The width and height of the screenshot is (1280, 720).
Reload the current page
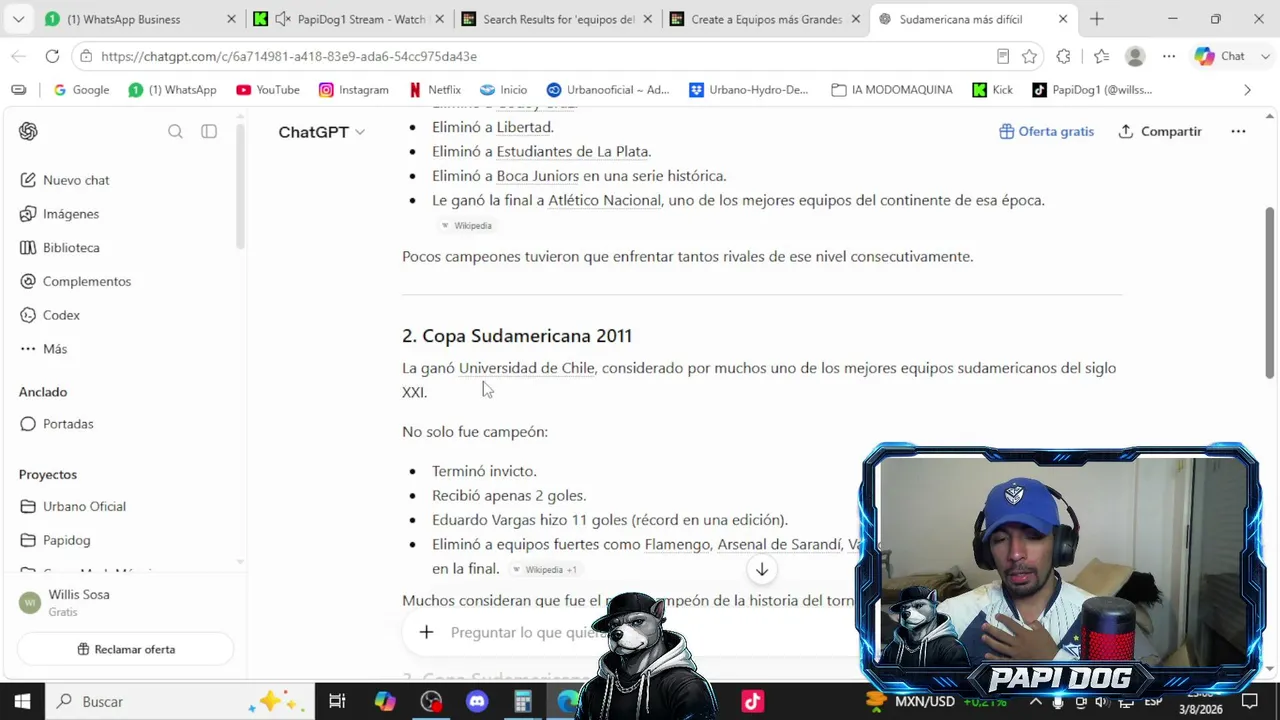52,56
